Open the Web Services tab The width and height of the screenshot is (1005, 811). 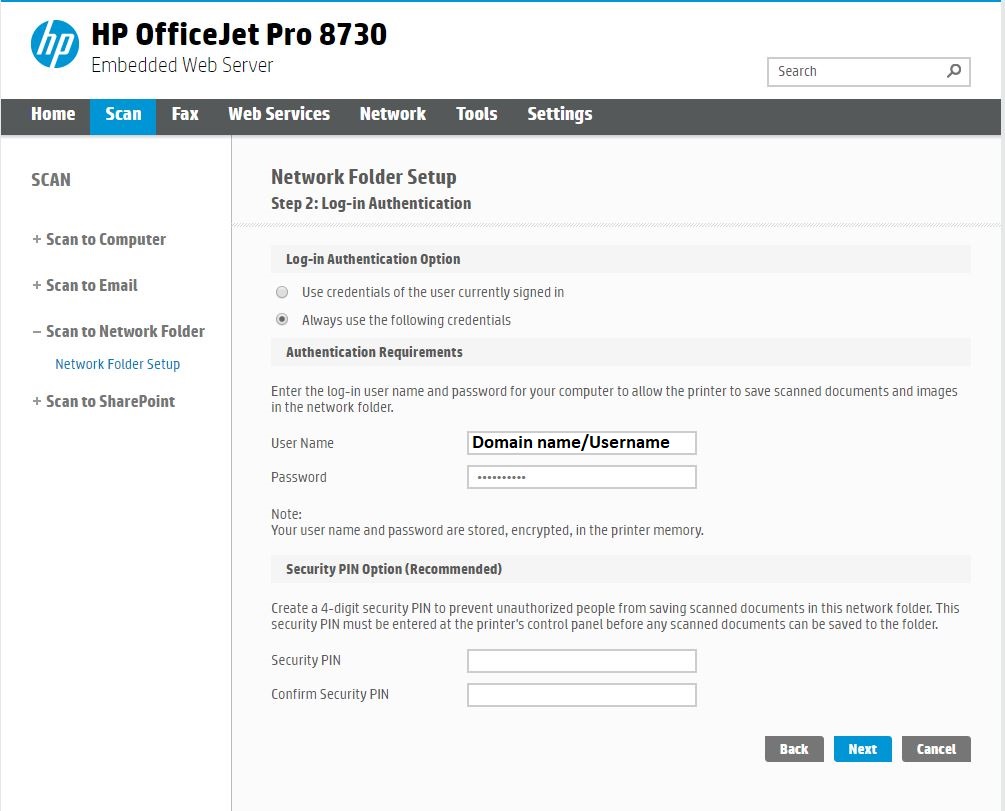pos(279,115)
